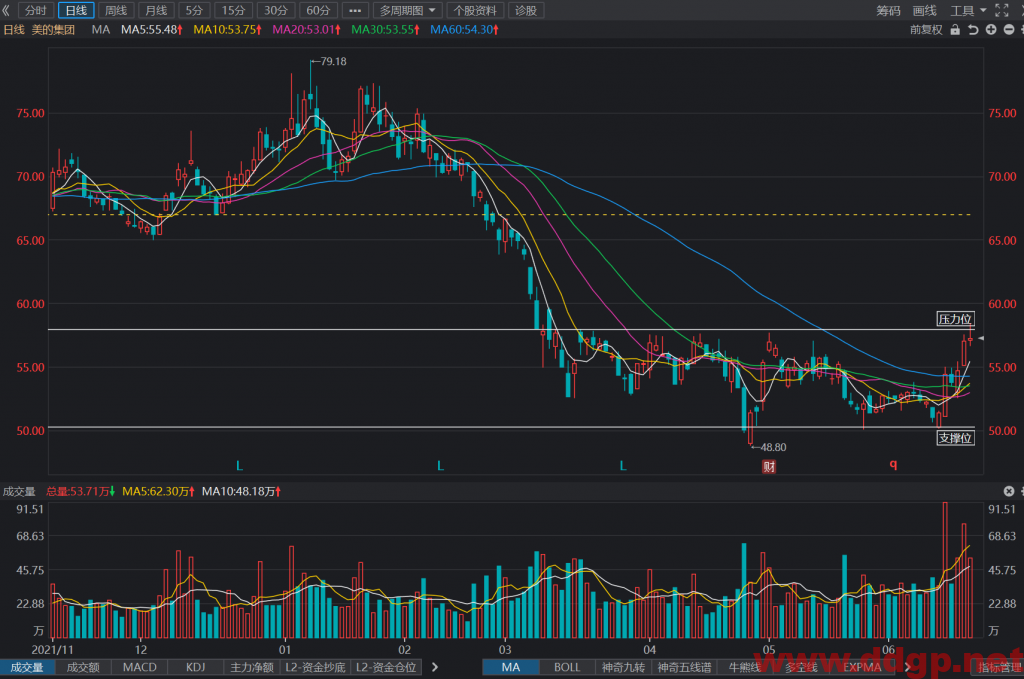Click the undo arrow icon in chart header
The width and height of the screenshot is (1024, 679).
click(973, 29)
